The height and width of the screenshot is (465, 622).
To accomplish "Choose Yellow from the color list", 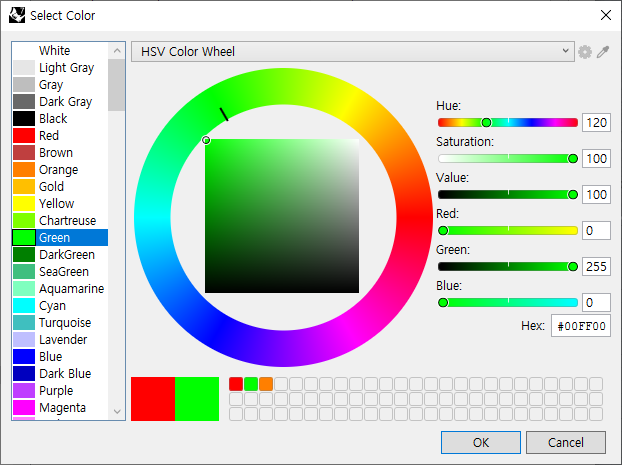I will pos(60,204).
